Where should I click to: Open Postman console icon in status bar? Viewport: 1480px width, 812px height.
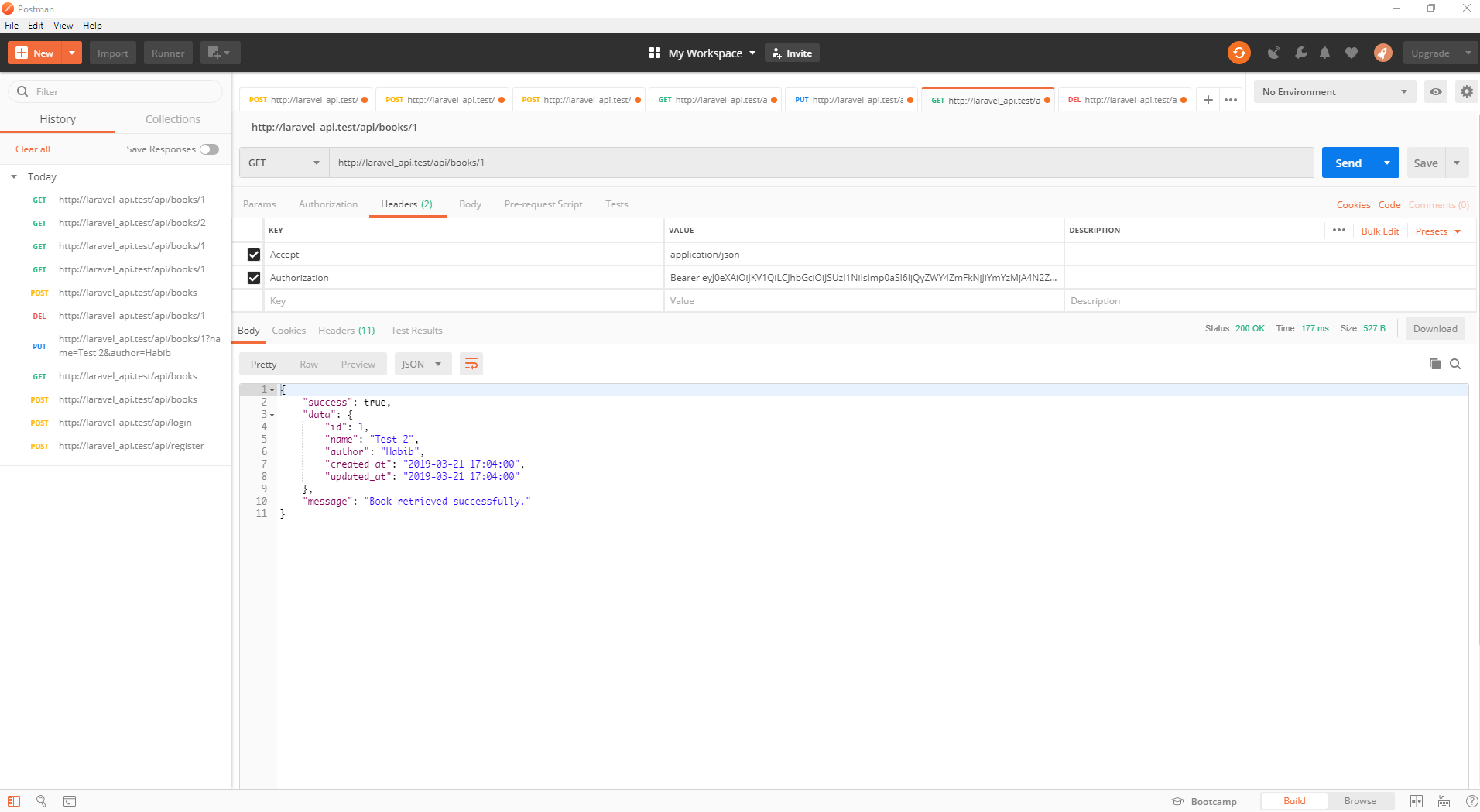coord(70,801)
